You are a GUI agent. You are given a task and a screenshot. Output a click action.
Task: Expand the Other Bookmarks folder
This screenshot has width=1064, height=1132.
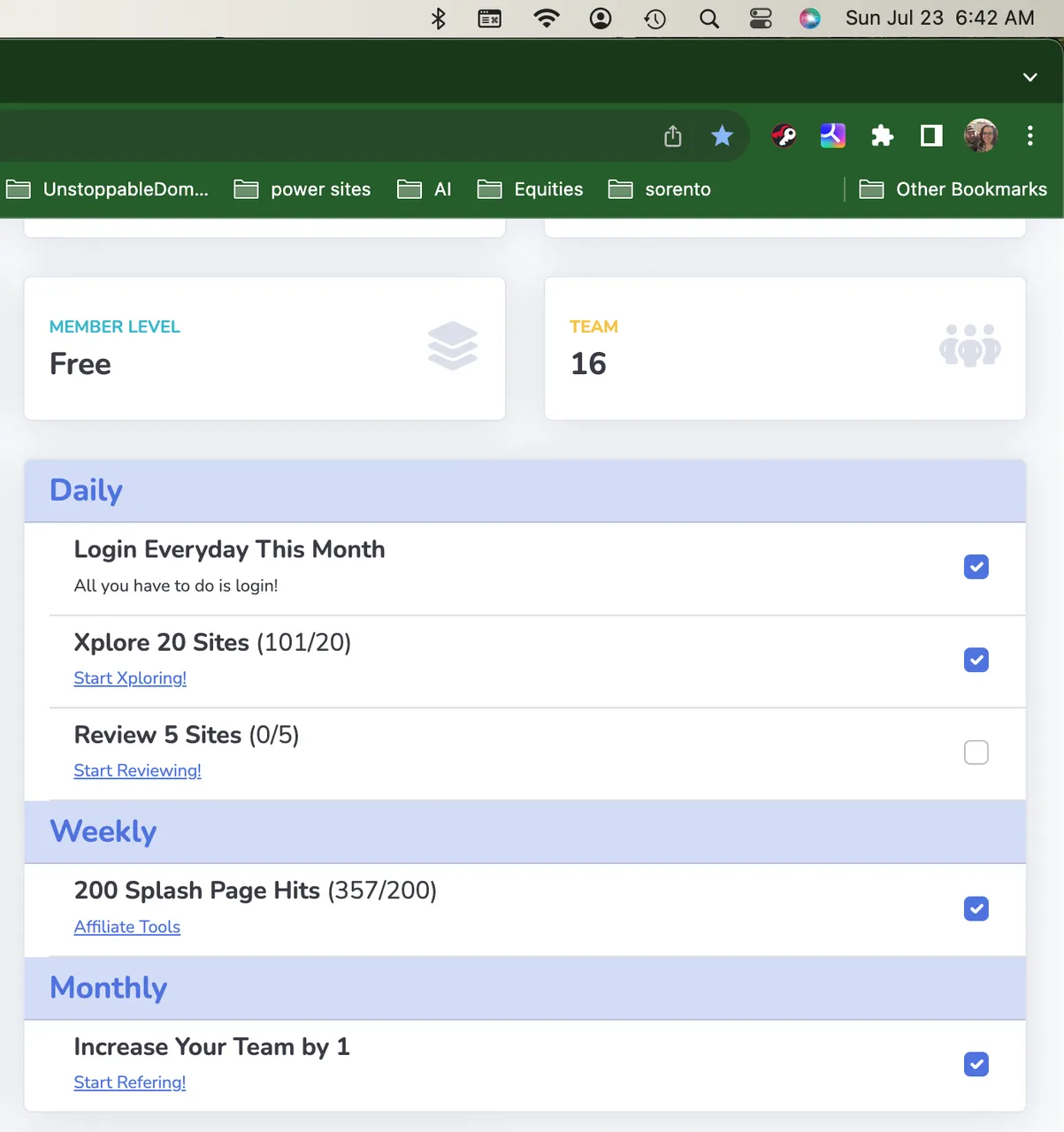[953, 189]
